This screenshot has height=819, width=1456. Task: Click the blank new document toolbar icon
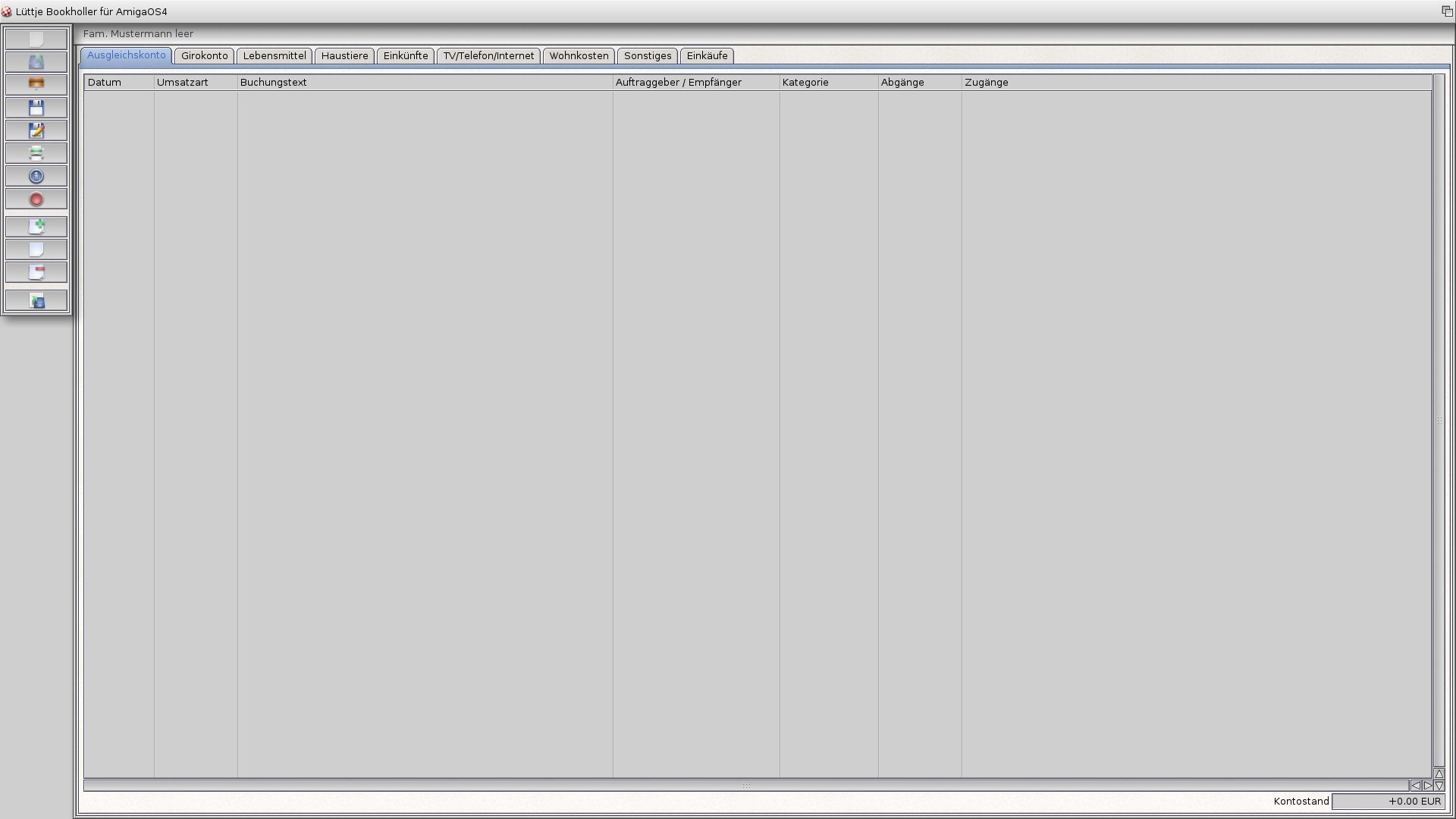point(36,39)
